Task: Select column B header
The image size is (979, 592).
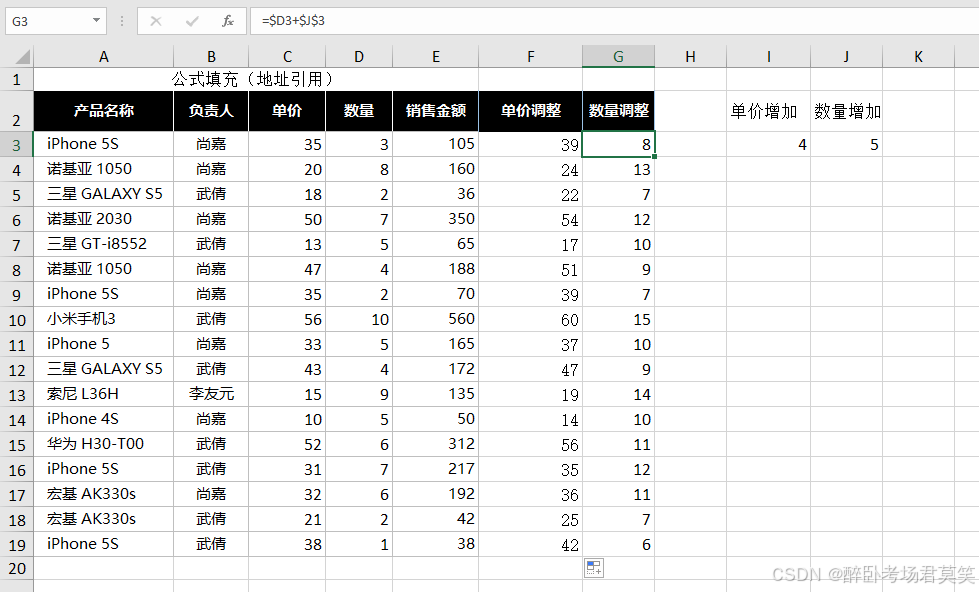Action: click(211, 57)
